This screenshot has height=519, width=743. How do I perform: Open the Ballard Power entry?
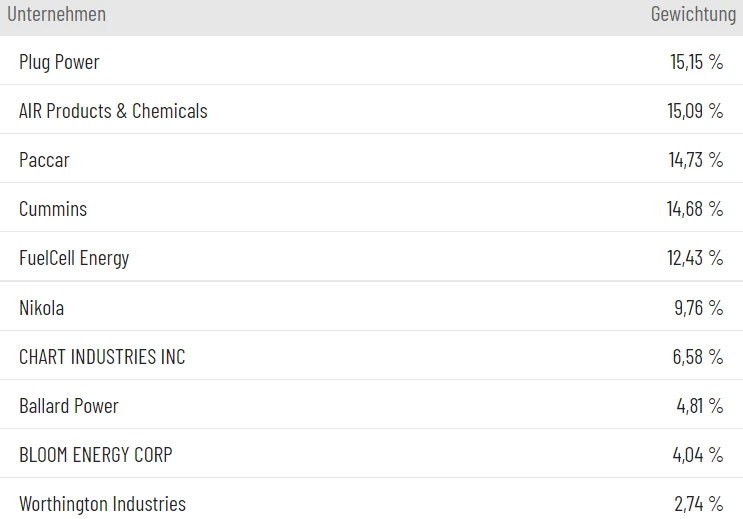68,405
